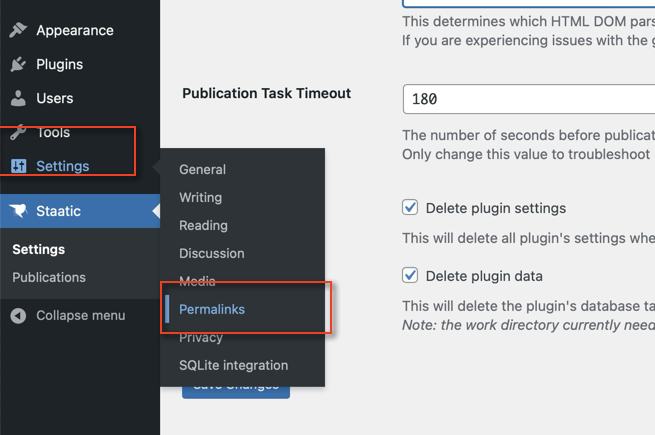Image resolution: width=655 pixels, height=435 pixels.
Task: Choose Discussion in Settings flyout
Action: pyautogui.click(x=211, y=253)
